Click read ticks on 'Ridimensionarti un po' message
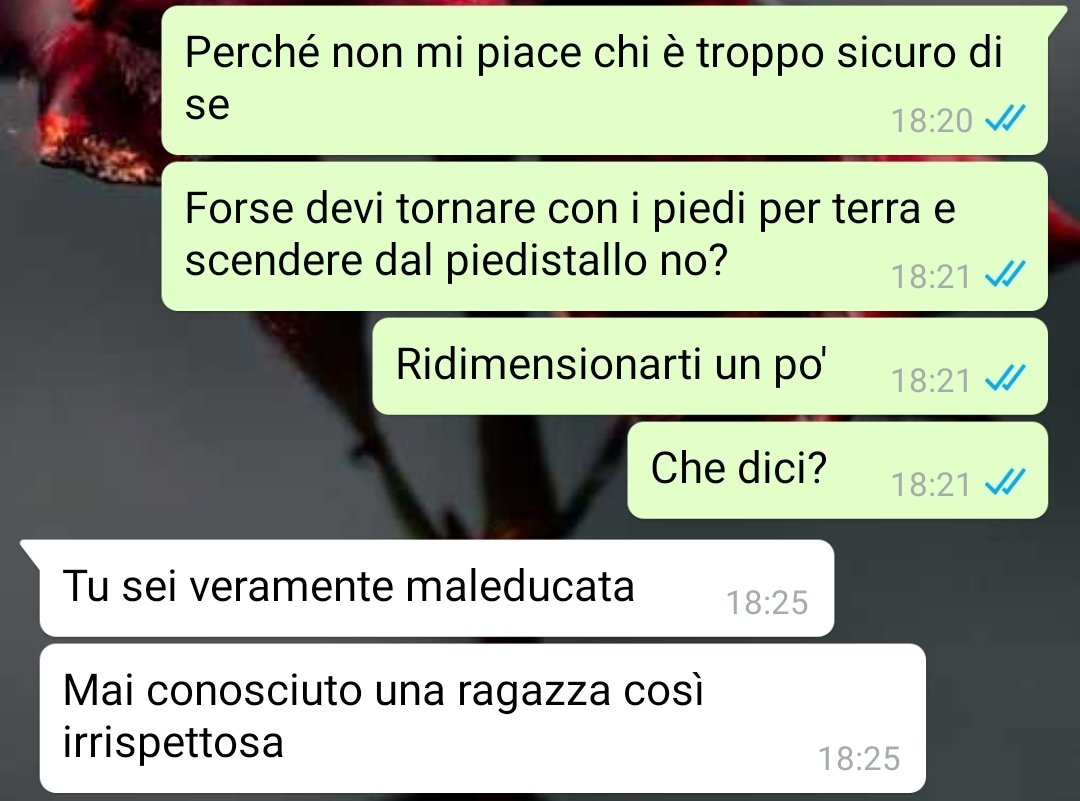 click(x=1005, y=379)
